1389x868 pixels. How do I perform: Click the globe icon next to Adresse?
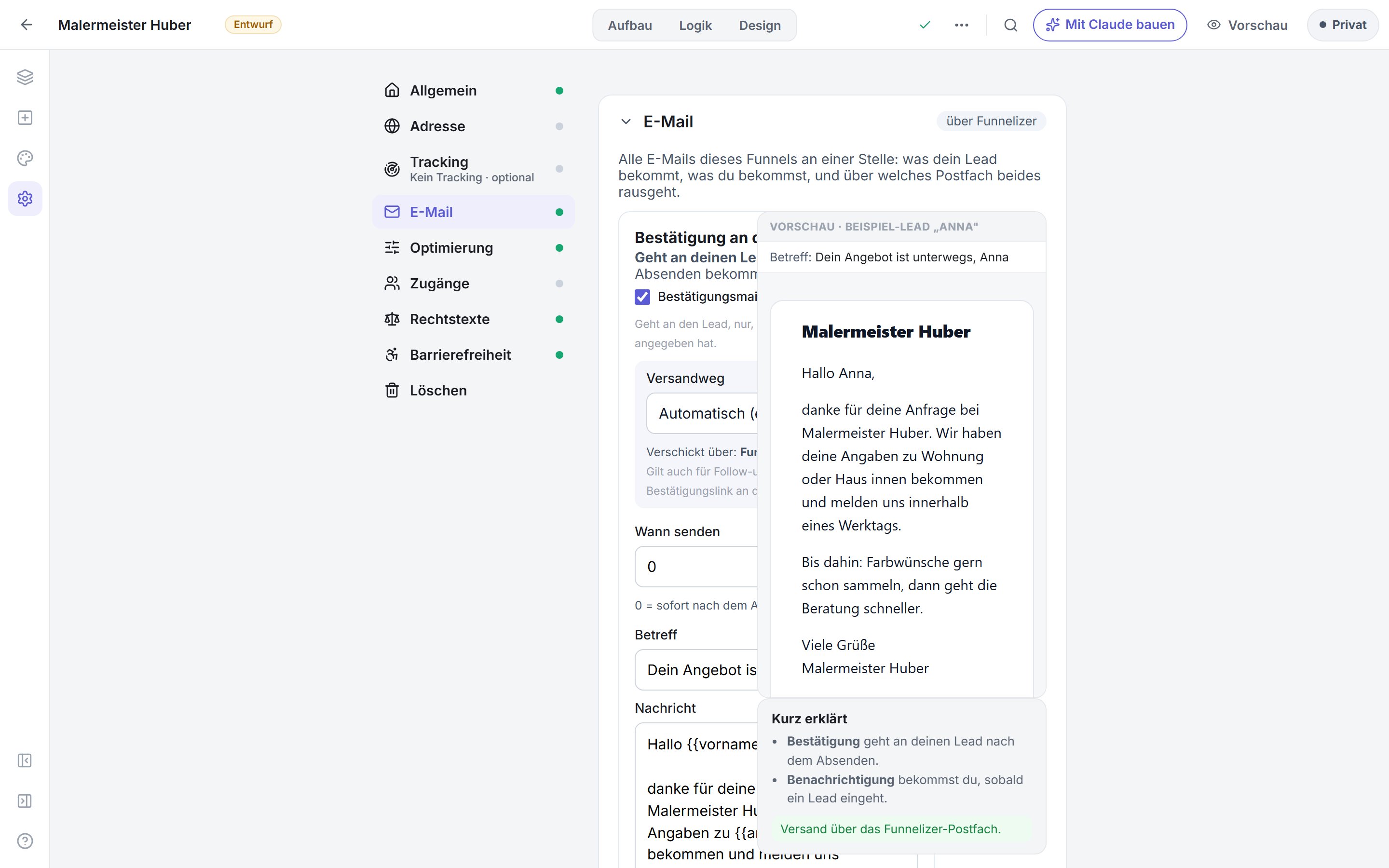tap(392, 126)
